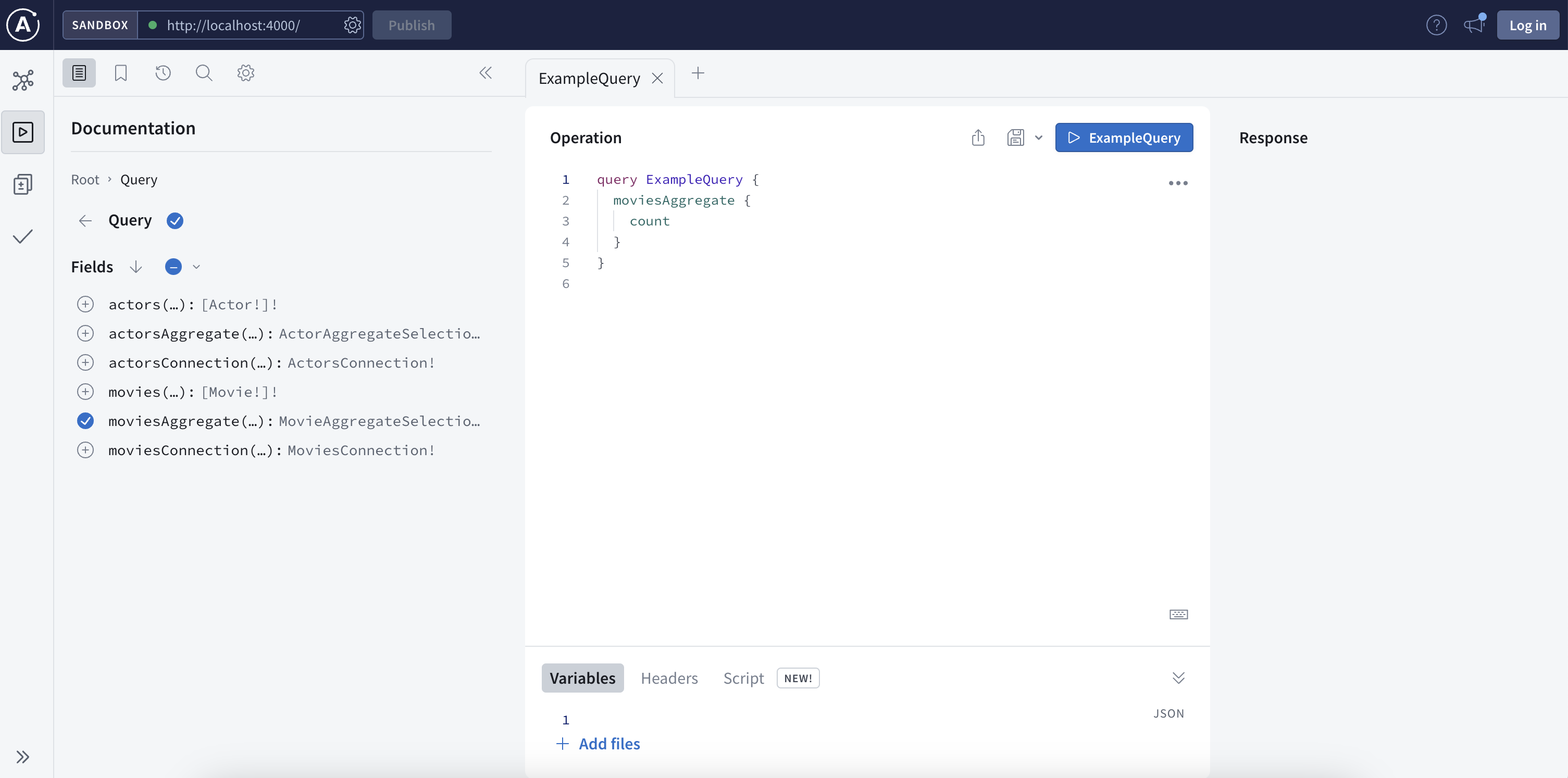This screenshot has height=778, width=1568.
Task: Uncheck the moviesAggregate field
Action: pos(85,420)
